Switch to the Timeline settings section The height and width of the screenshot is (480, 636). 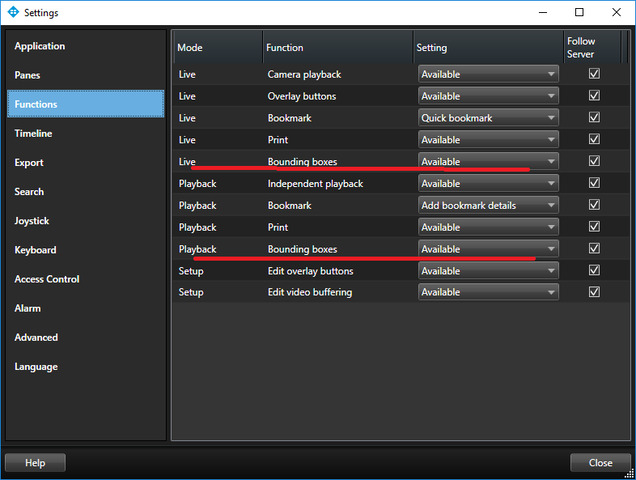pyautogui.click(x=34, y=133)
